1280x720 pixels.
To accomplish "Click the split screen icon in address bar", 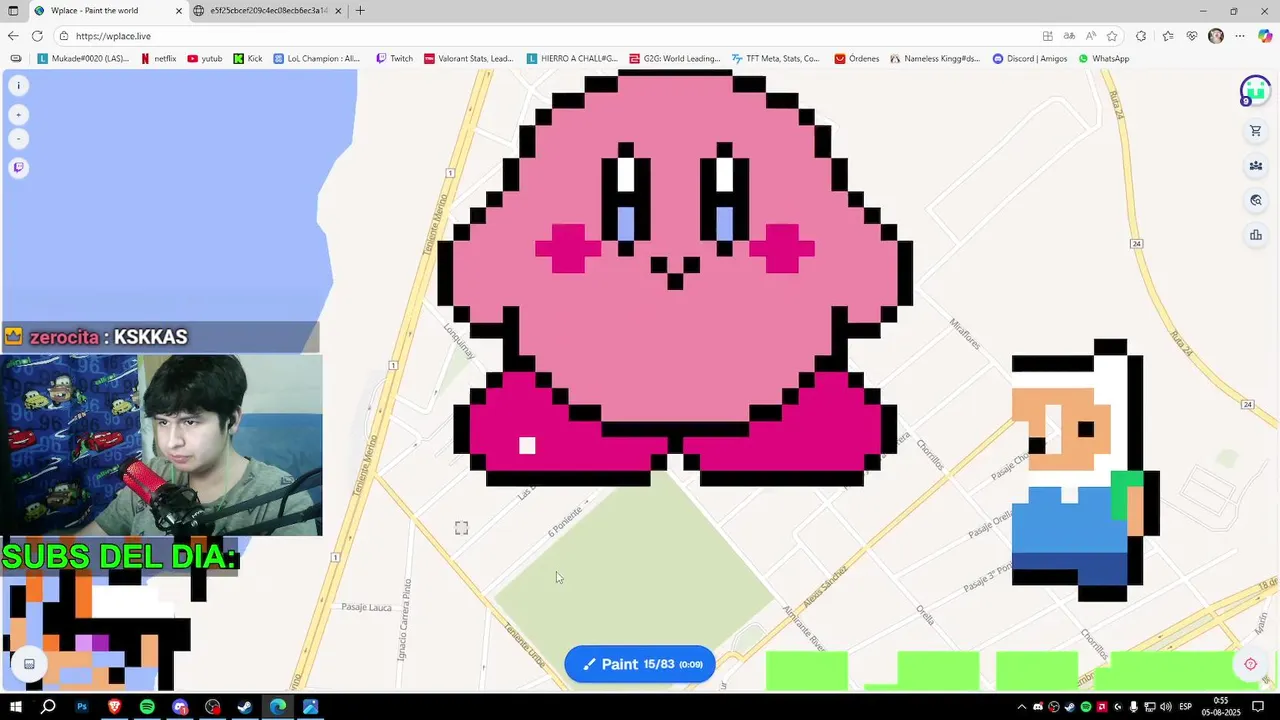I will click(1047, 36).
